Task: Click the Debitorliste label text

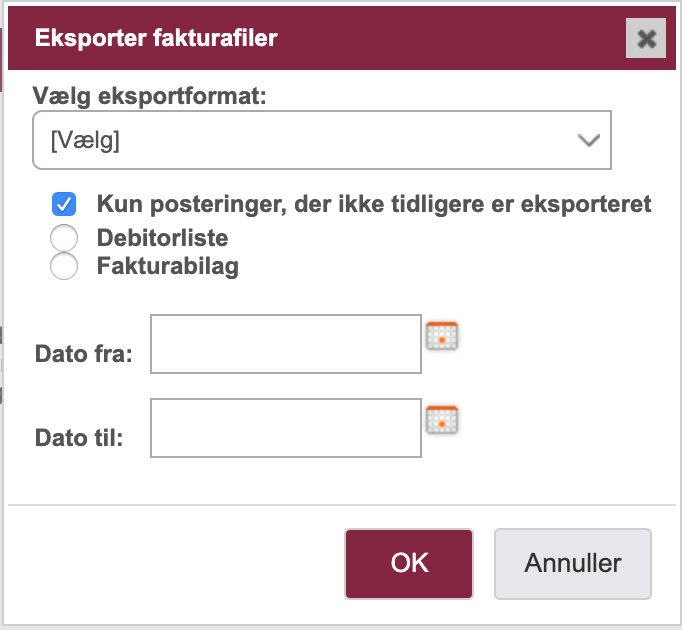Action: [x=163, y=238]
